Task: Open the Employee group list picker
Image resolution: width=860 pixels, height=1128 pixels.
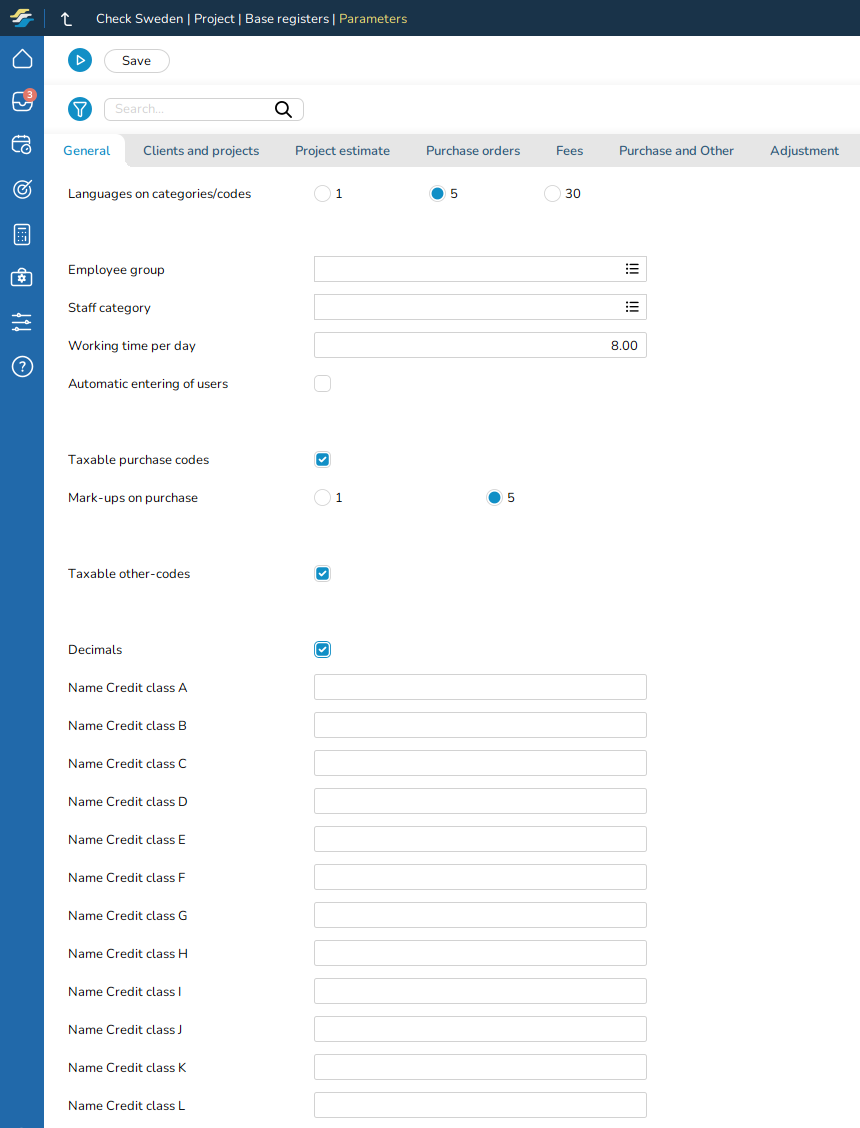Action: 632,269
